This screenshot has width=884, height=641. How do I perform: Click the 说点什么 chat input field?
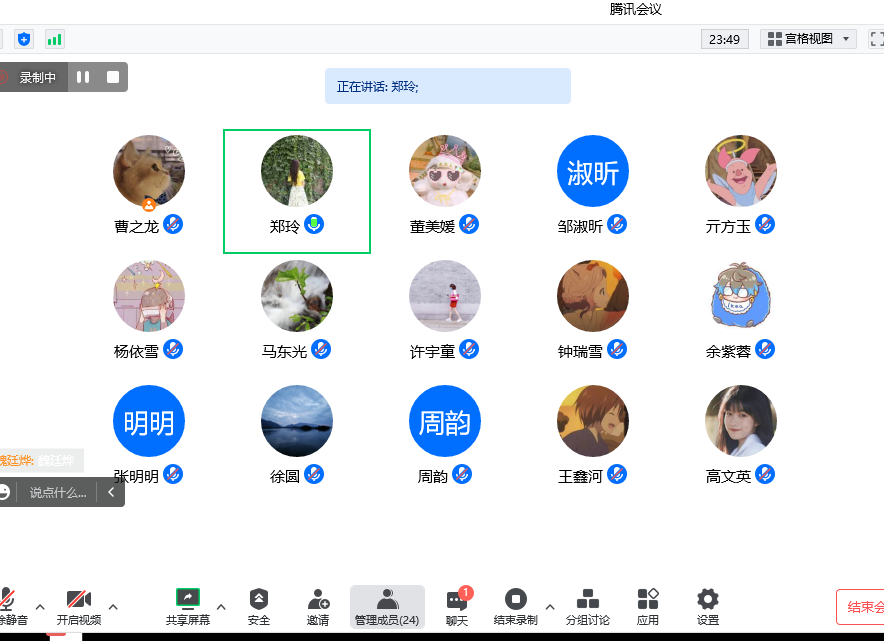[58, 492]
